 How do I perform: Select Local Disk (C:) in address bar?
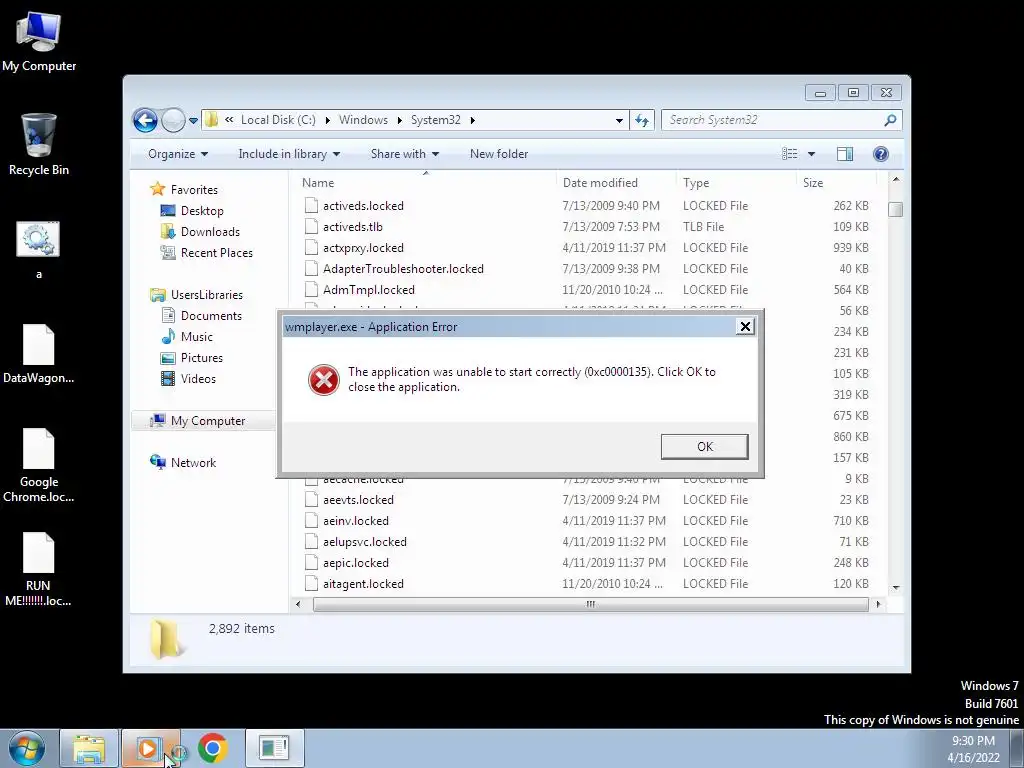point(278,120)
